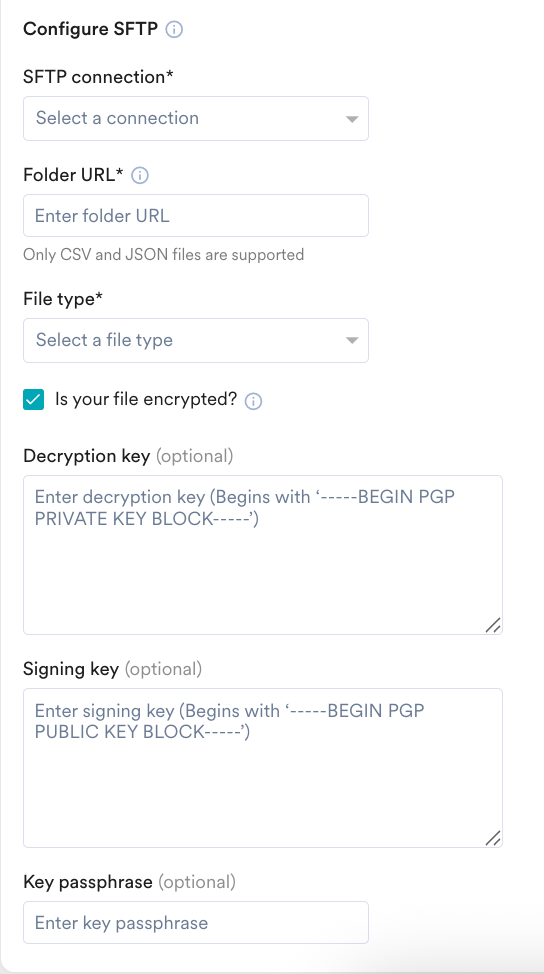Click the SFTP connection dropdown arrow
544x974 pixels.
click(352, 119)
